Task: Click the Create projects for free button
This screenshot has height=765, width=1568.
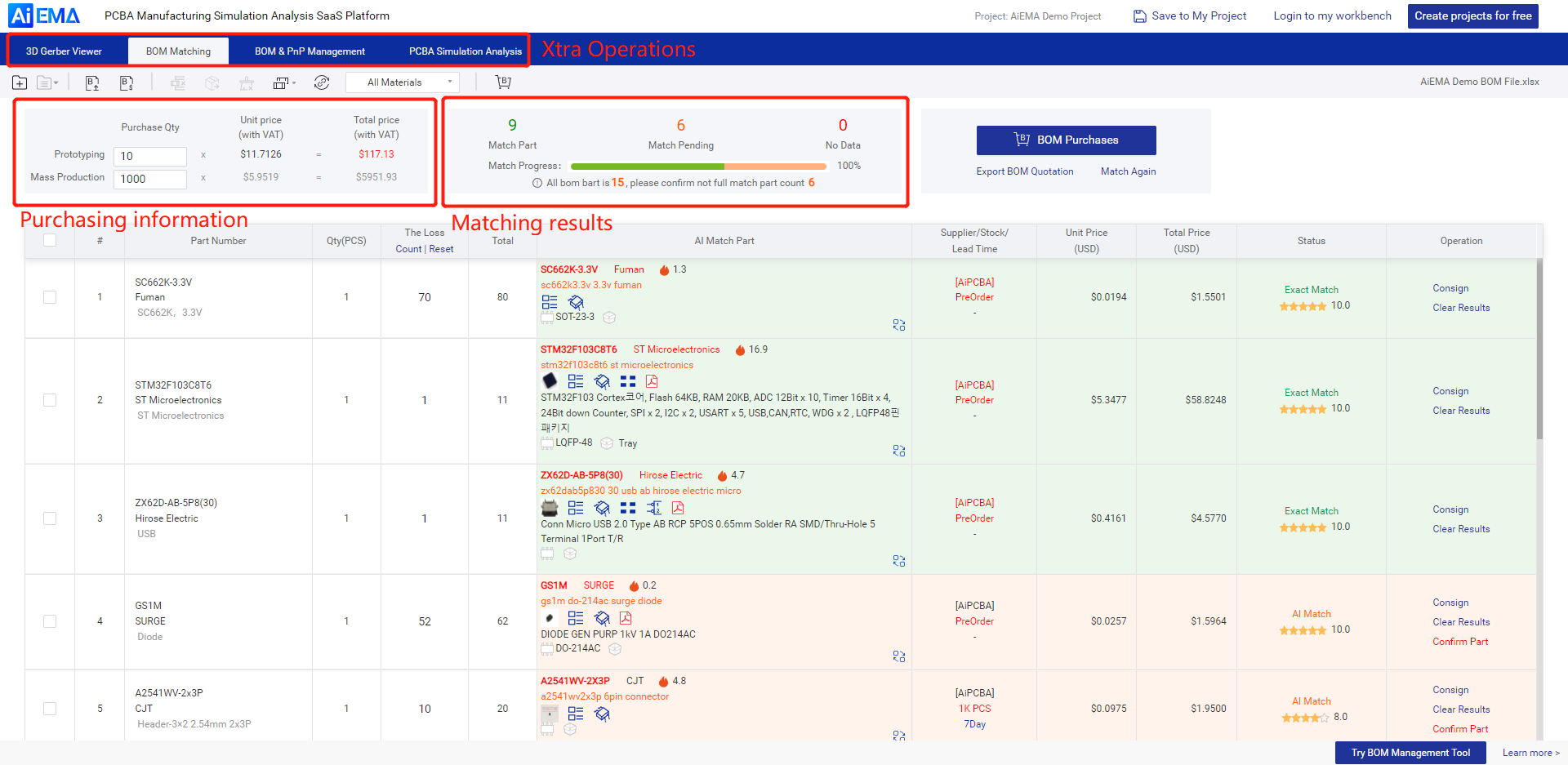Action: click(1473, 16)
